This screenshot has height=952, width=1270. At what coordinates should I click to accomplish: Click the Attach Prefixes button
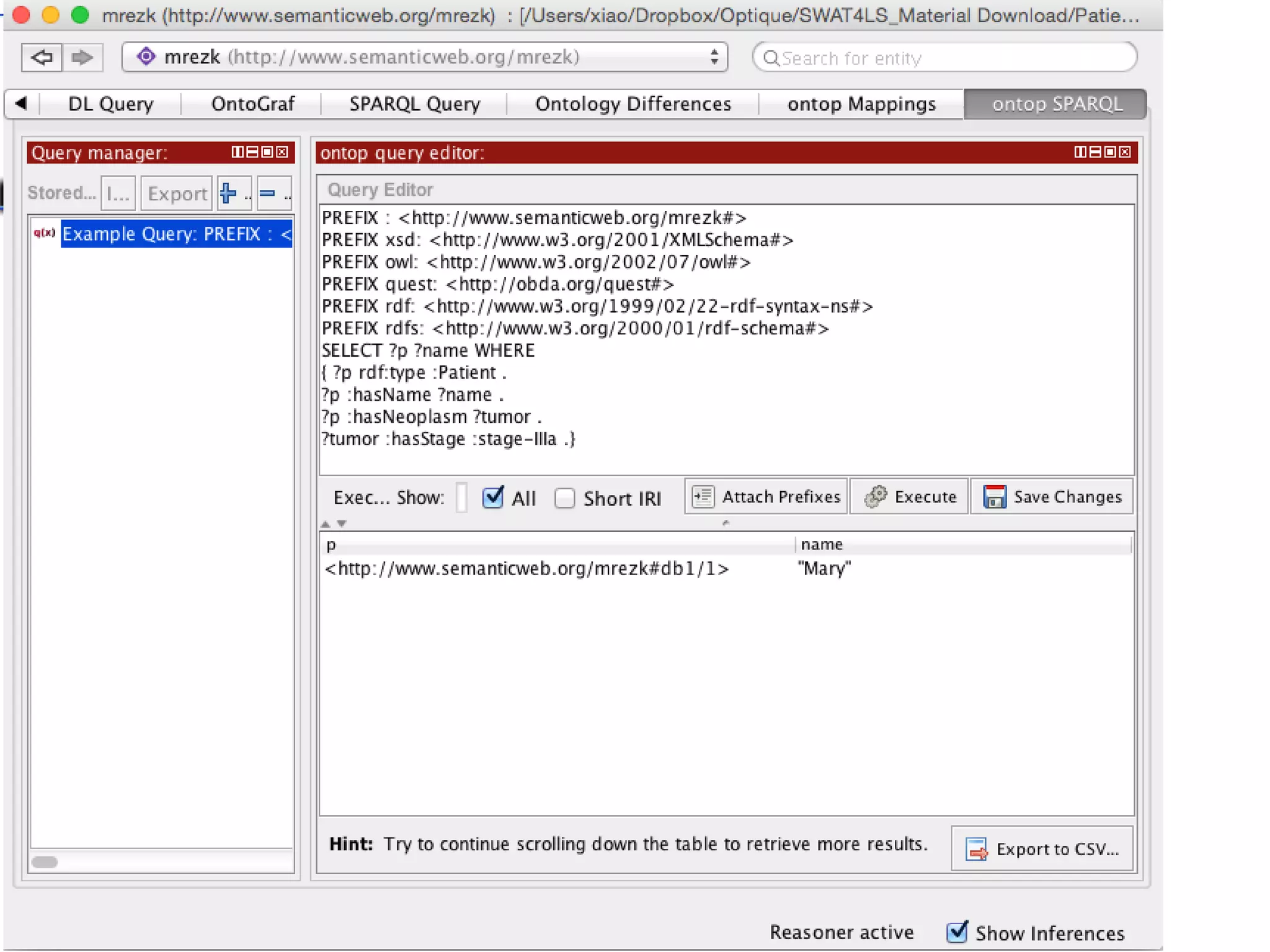766,497
